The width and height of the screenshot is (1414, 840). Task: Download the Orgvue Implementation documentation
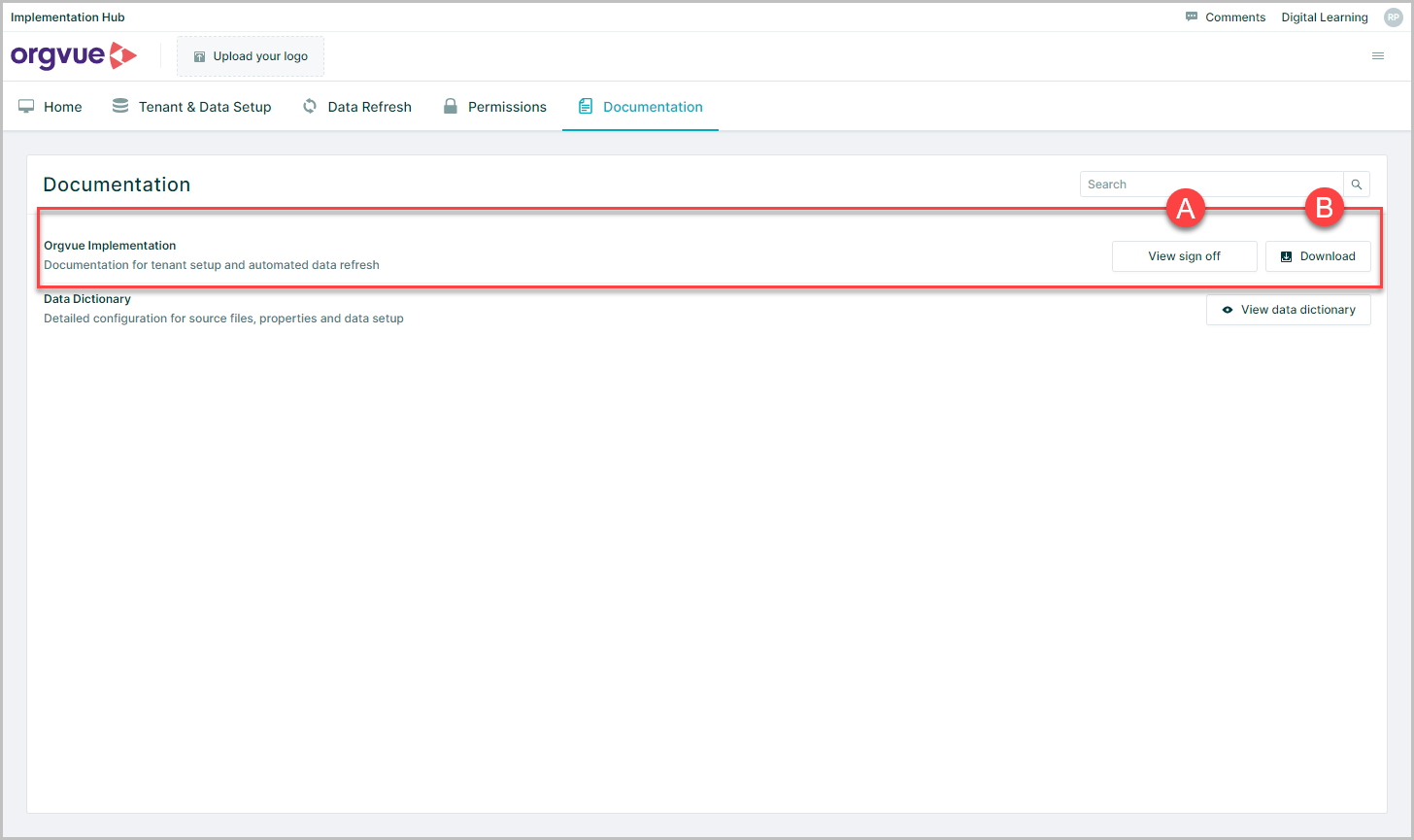1318,256
